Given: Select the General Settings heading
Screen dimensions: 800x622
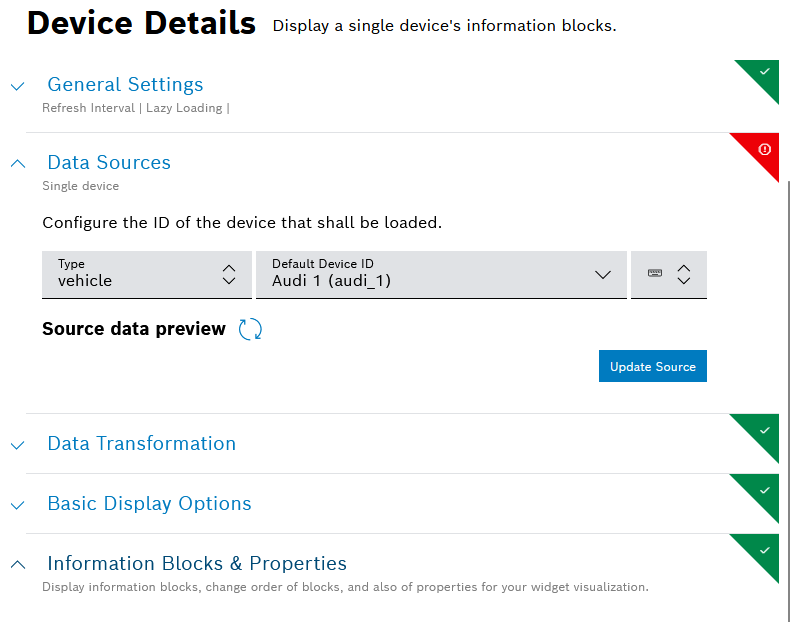Looking at the screenshot, I should coord(125,85).
